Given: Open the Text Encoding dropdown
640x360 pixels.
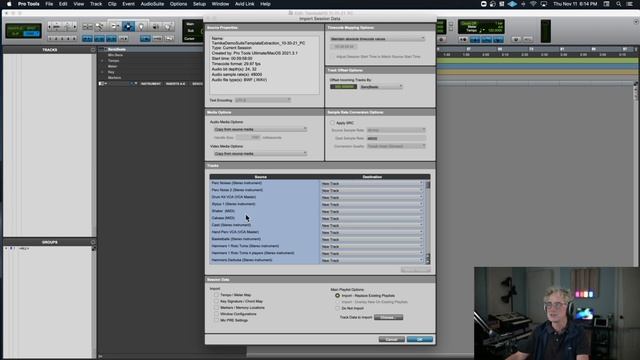Looking at the screenshot, I should click(262, 100).
